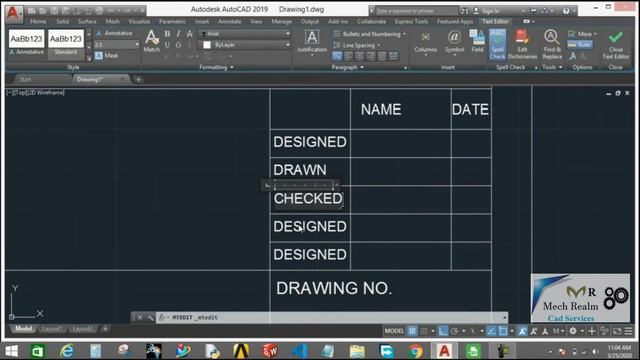Toggle Italic text formatting
The height and width of the screenshot is (360, 640).
178,34
